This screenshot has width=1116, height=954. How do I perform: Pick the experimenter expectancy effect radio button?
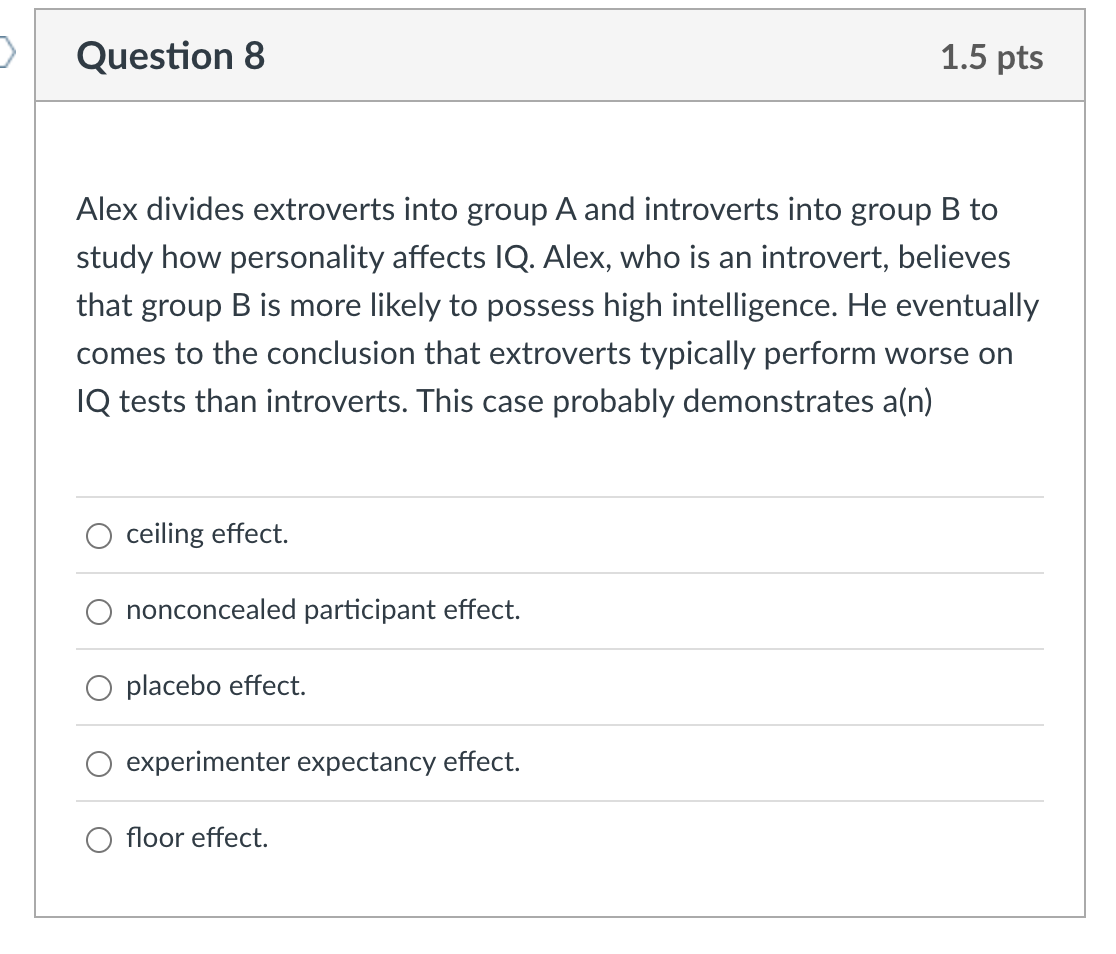click(99, 764)
